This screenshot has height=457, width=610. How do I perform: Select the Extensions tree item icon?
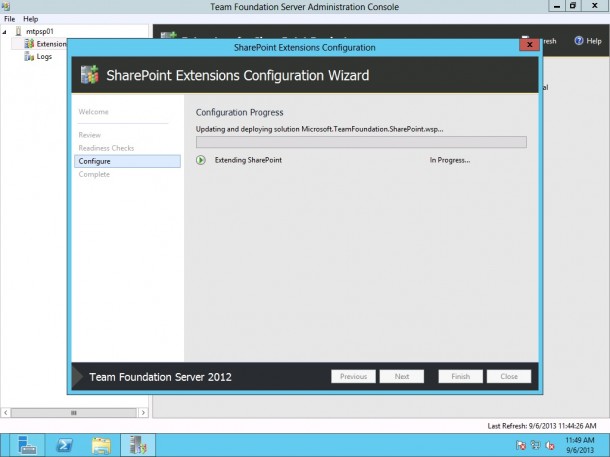tap(29, 44)
